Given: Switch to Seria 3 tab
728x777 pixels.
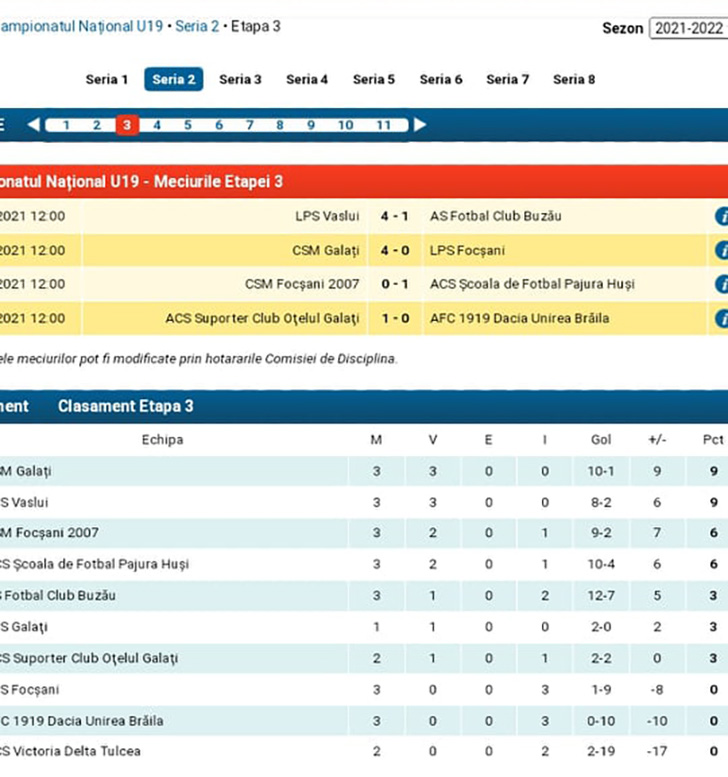Looking at the screenshot, I should [240, 79].
